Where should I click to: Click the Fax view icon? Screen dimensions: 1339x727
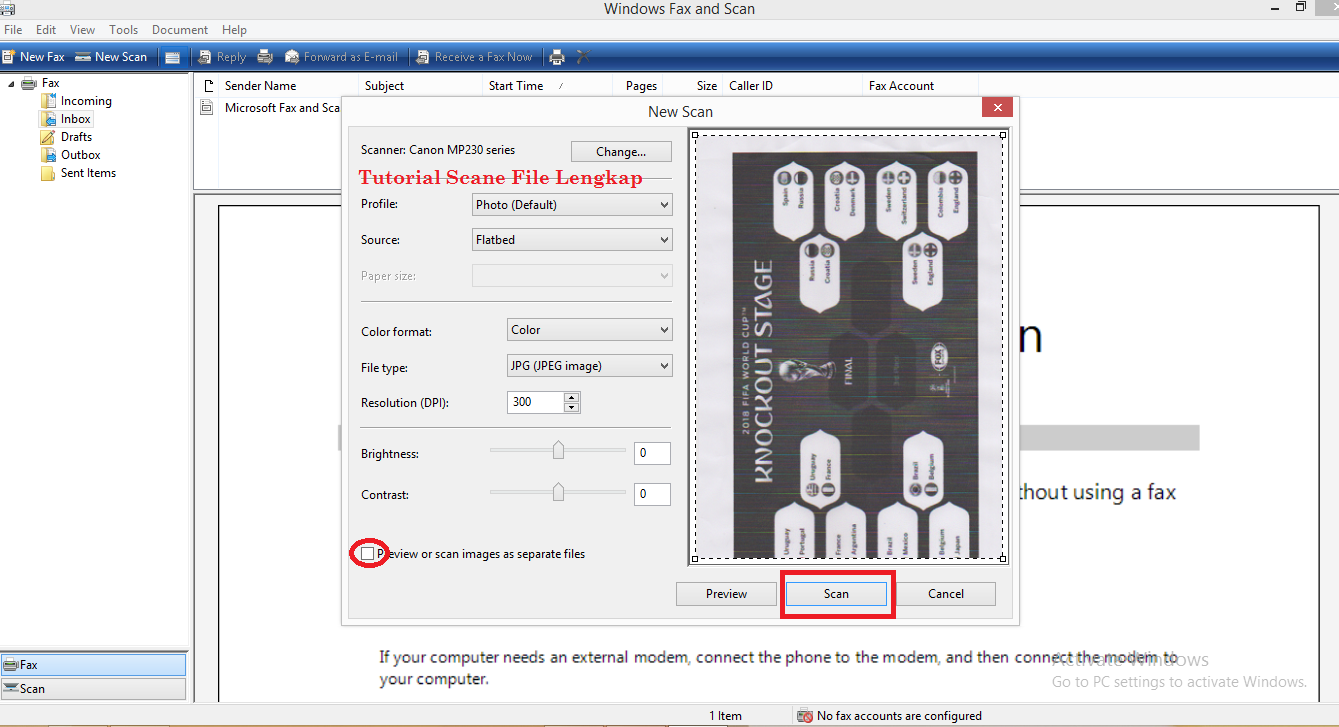coord(25,663)
